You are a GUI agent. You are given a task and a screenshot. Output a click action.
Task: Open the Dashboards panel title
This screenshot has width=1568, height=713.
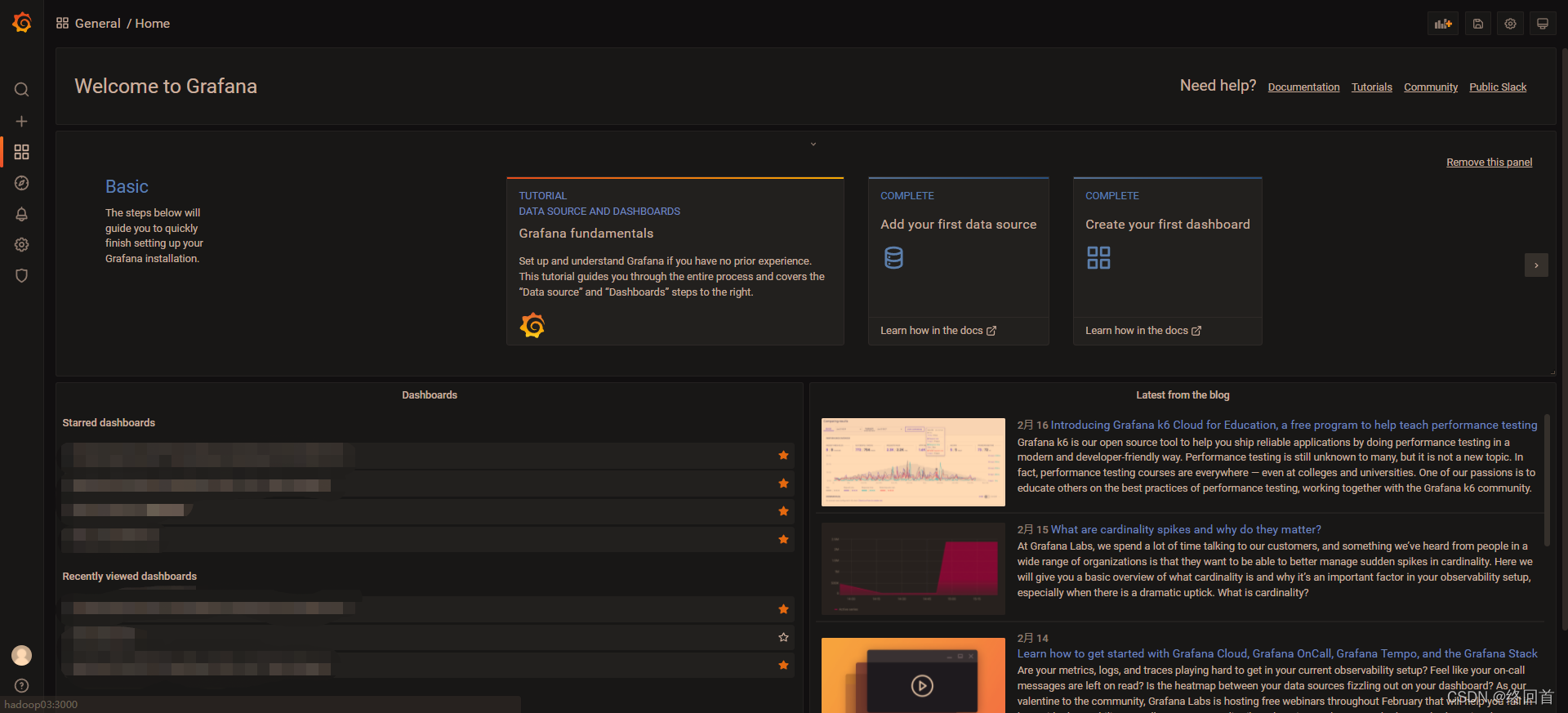430,395
